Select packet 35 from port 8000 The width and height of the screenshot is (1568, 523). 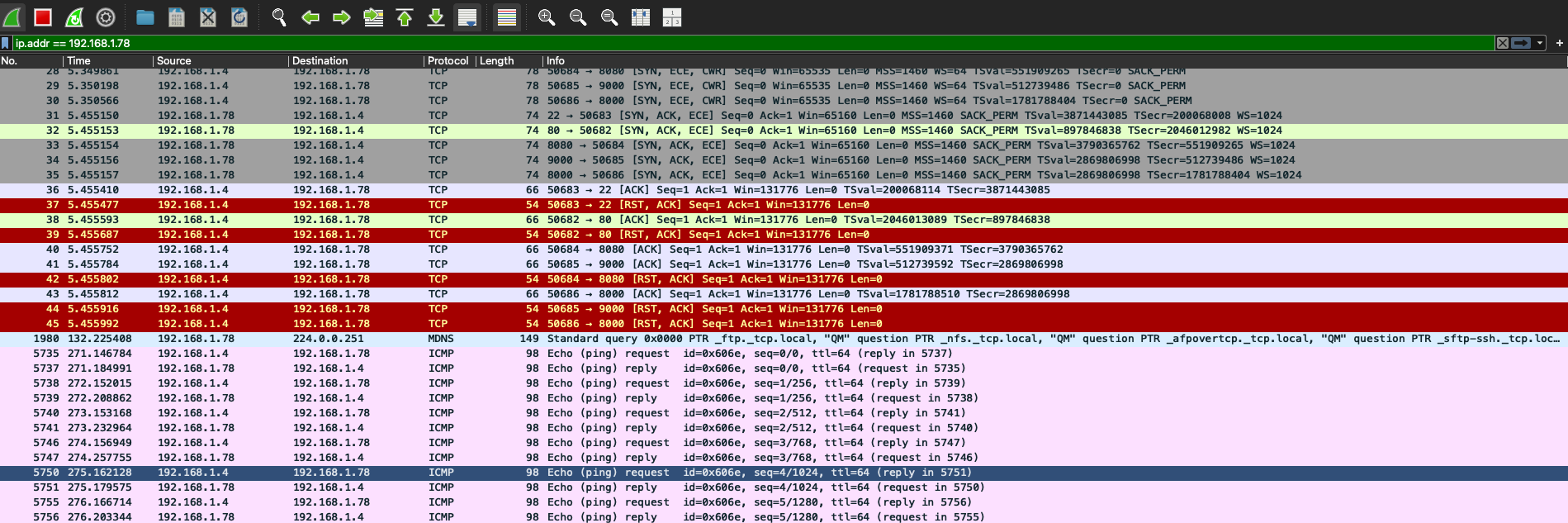tap(784, 175)
